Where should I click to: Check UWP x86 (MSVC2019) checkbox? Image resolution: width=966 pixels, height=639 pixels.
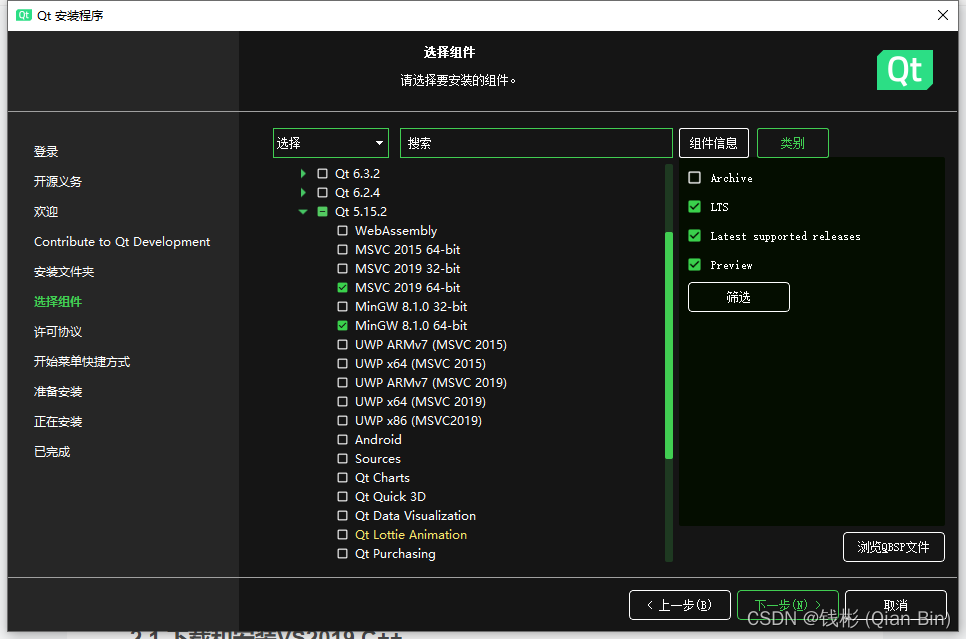pos(343,421)
